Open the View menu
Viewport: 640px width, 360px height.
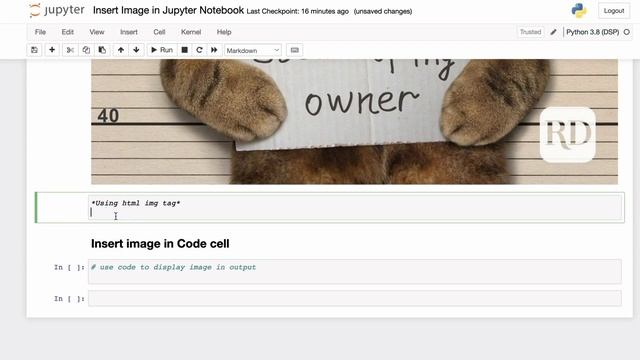pos(97,32)
